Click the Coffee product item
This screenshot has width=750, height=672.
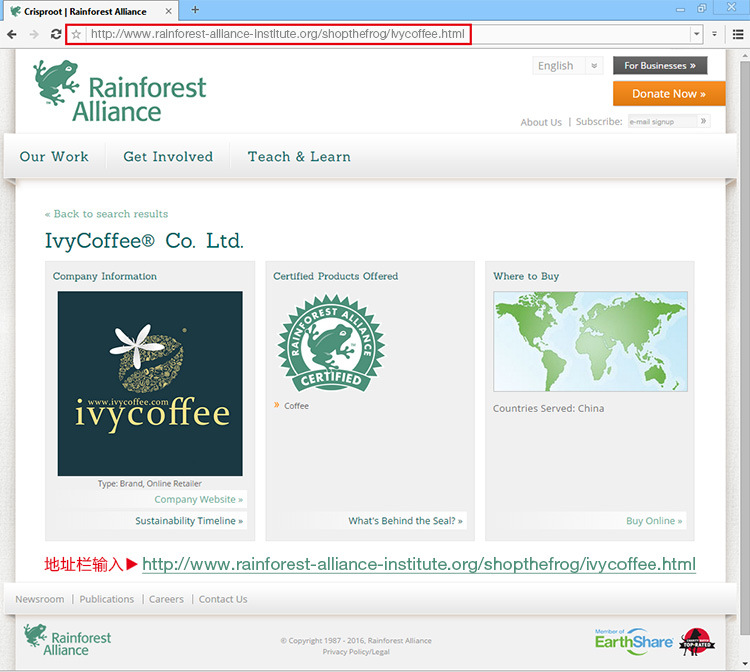click(x=296, y=406)
